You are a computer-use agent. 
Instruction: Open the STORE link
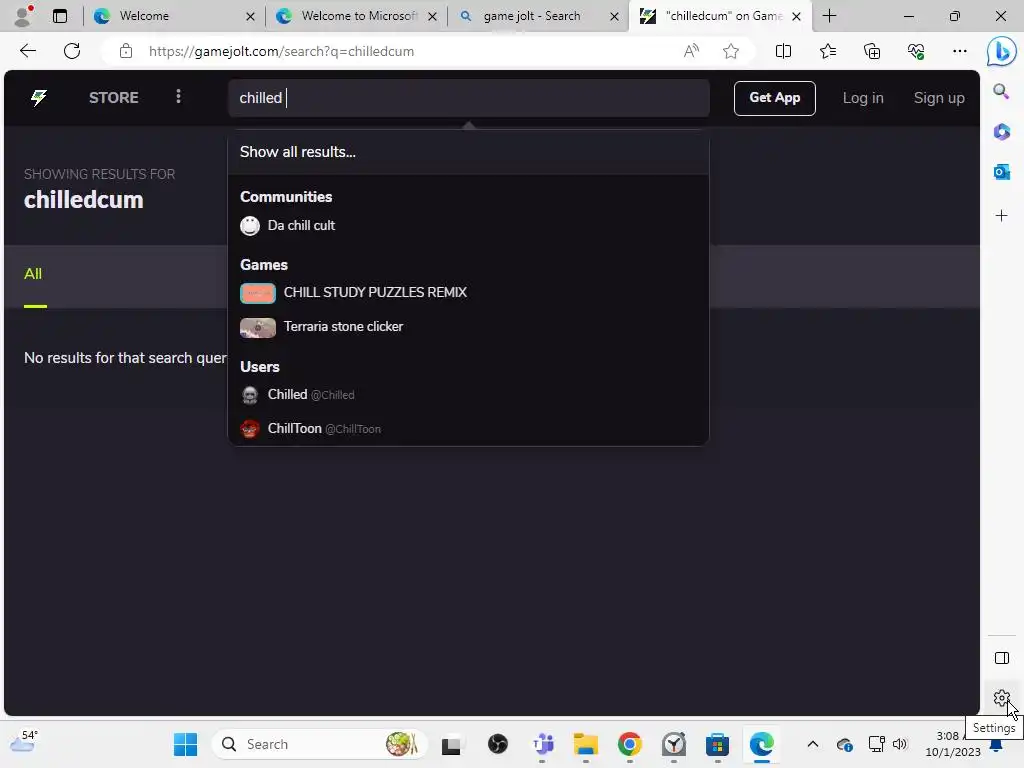pyautogui.click(x=114, y=98)
